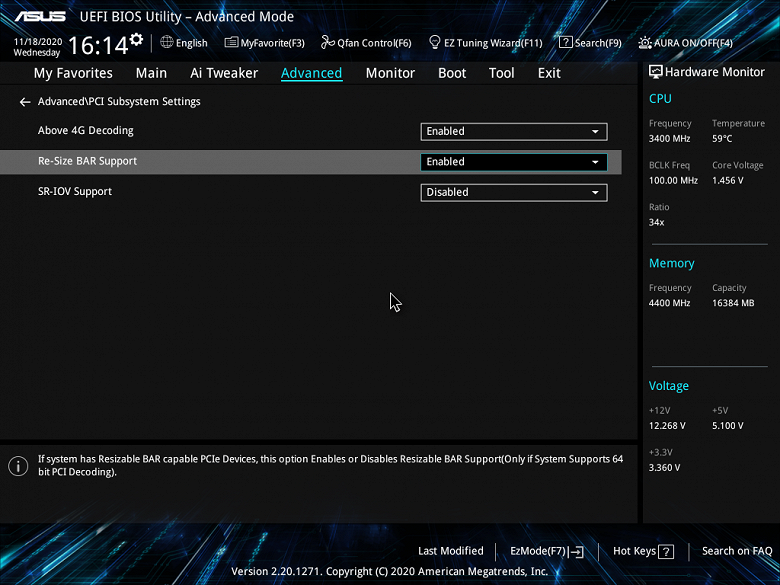Open the Boot tab
Screen dimensions: 780x585
(x=452, y=73)
